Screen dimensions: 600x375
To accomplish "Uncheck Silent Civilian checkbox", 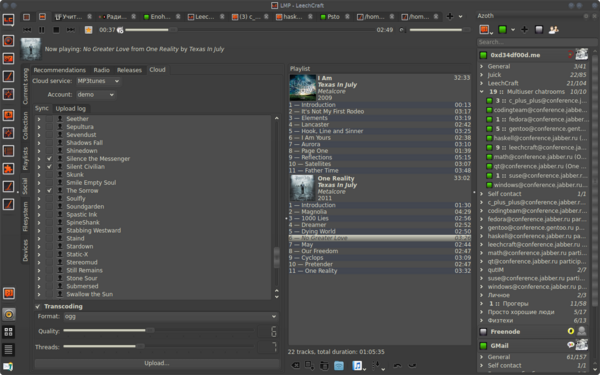I will click(49, 167).
